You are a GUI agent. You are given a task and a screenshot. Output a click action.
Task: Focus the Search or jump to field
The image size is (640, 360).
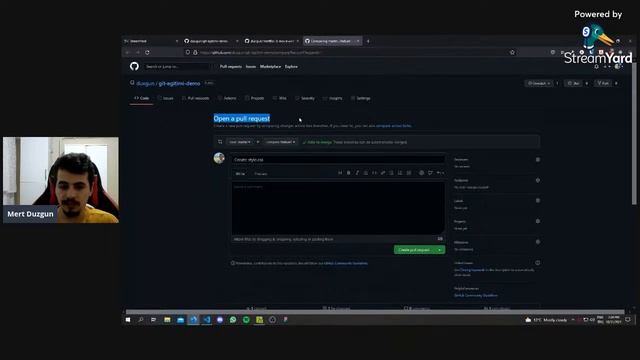(x=176, y=67)
